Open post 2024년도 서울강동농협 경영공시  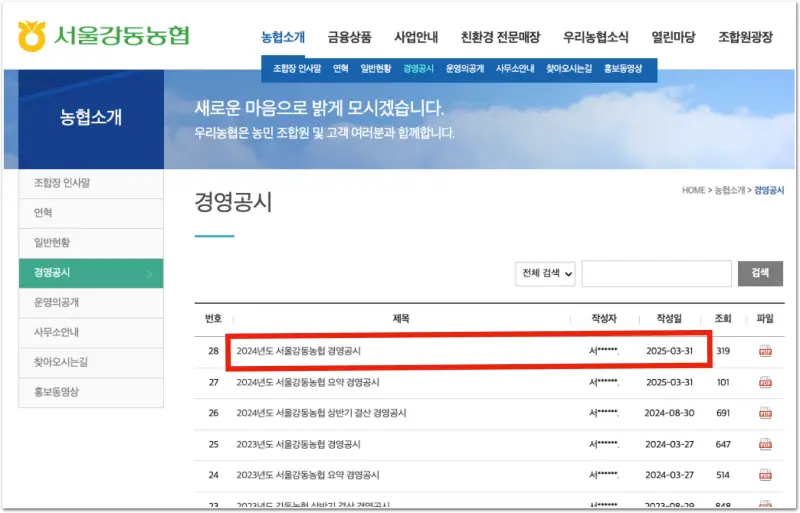click(298, 351)
